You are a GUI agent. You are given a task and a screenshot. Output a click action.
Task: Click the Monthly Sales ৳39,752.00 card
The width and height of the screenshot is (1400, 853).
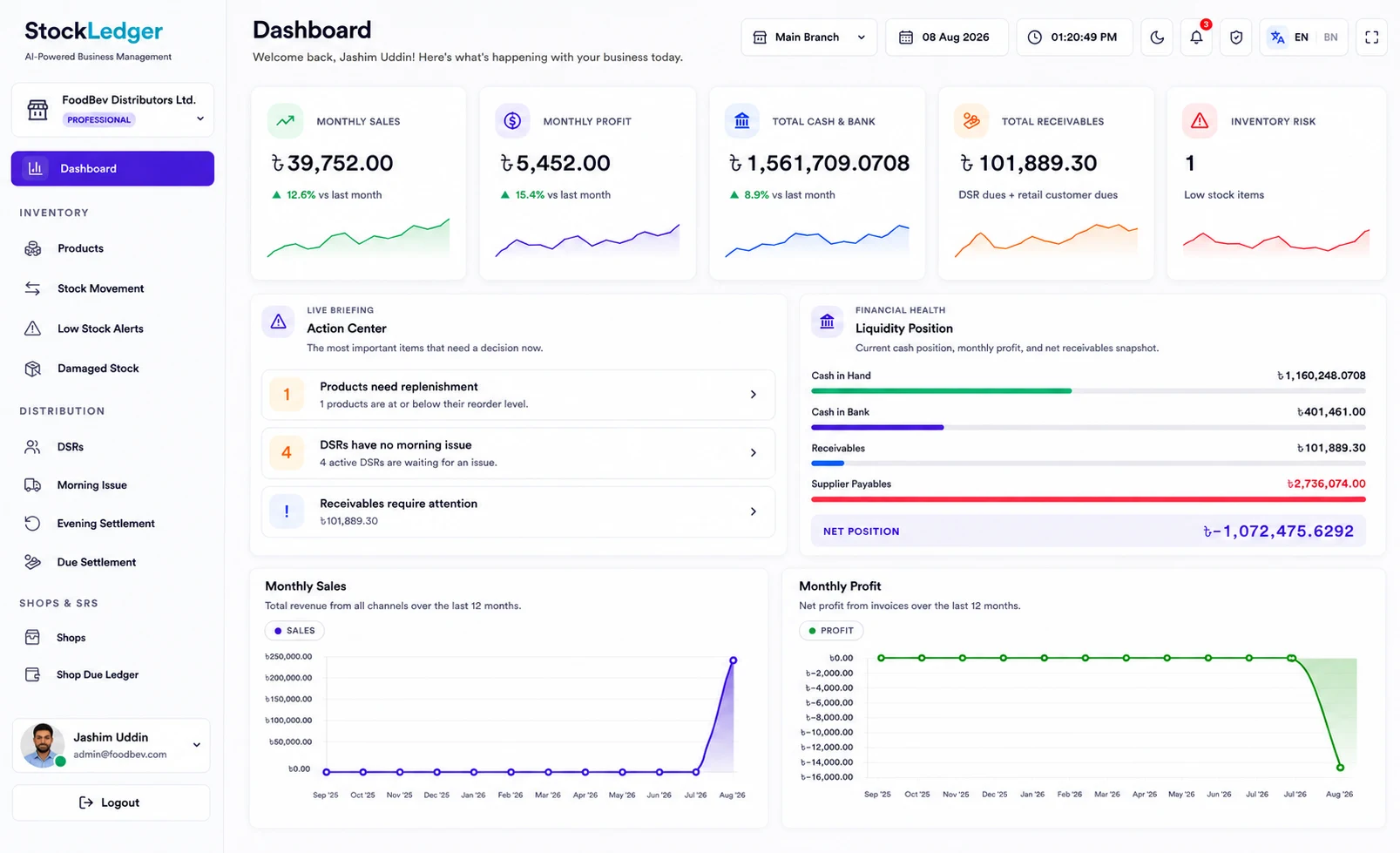(x=358, y=183)
